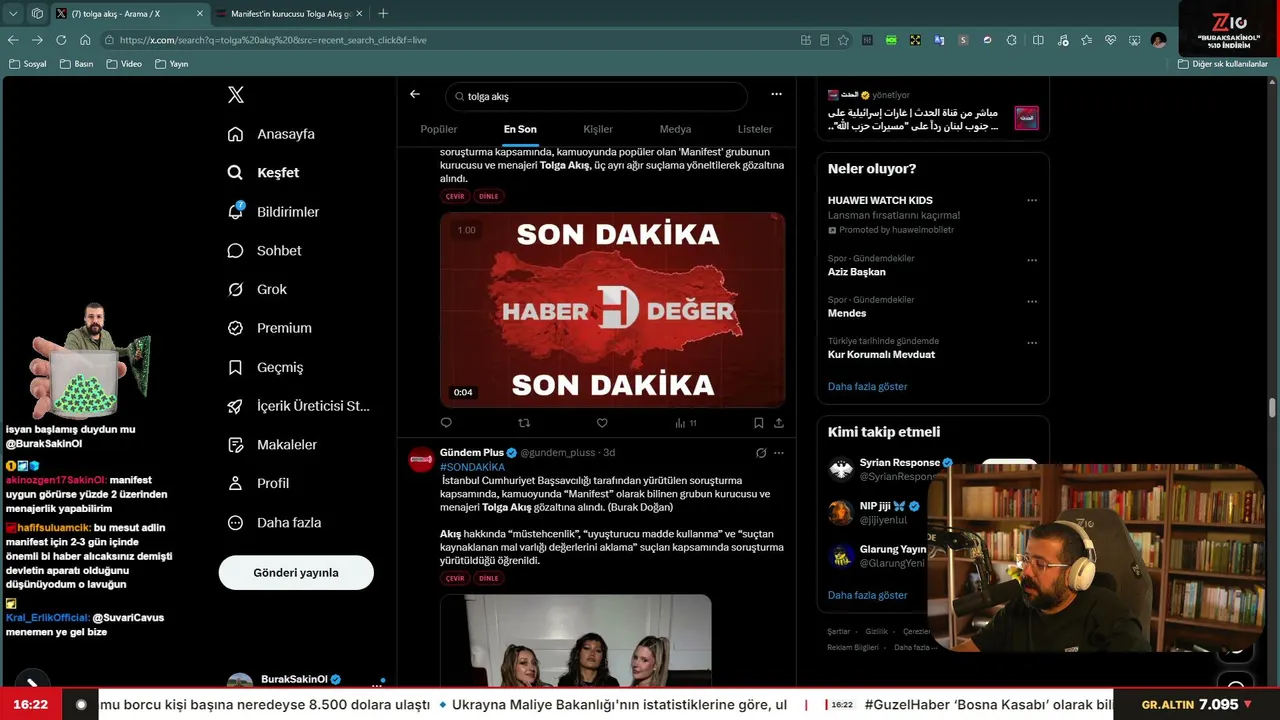Select the En Son tab
Image resolution: width=1280 pixels, height=720 pixels.
point(520,129)
